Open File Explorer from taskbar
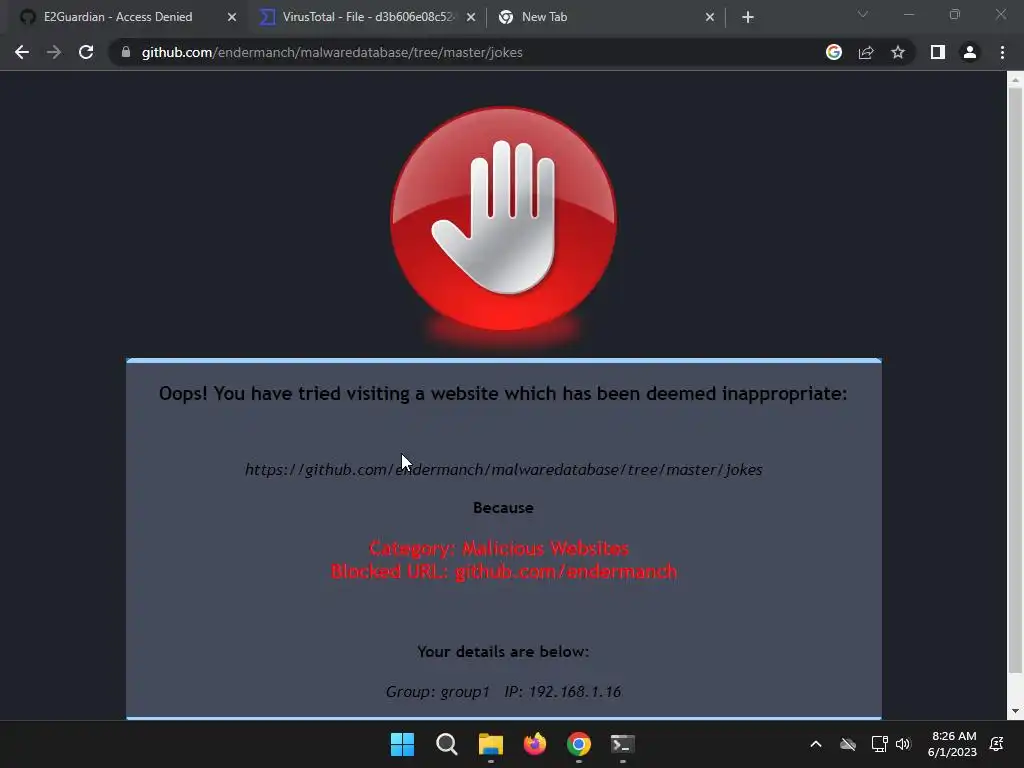 (x=490, y=744)
